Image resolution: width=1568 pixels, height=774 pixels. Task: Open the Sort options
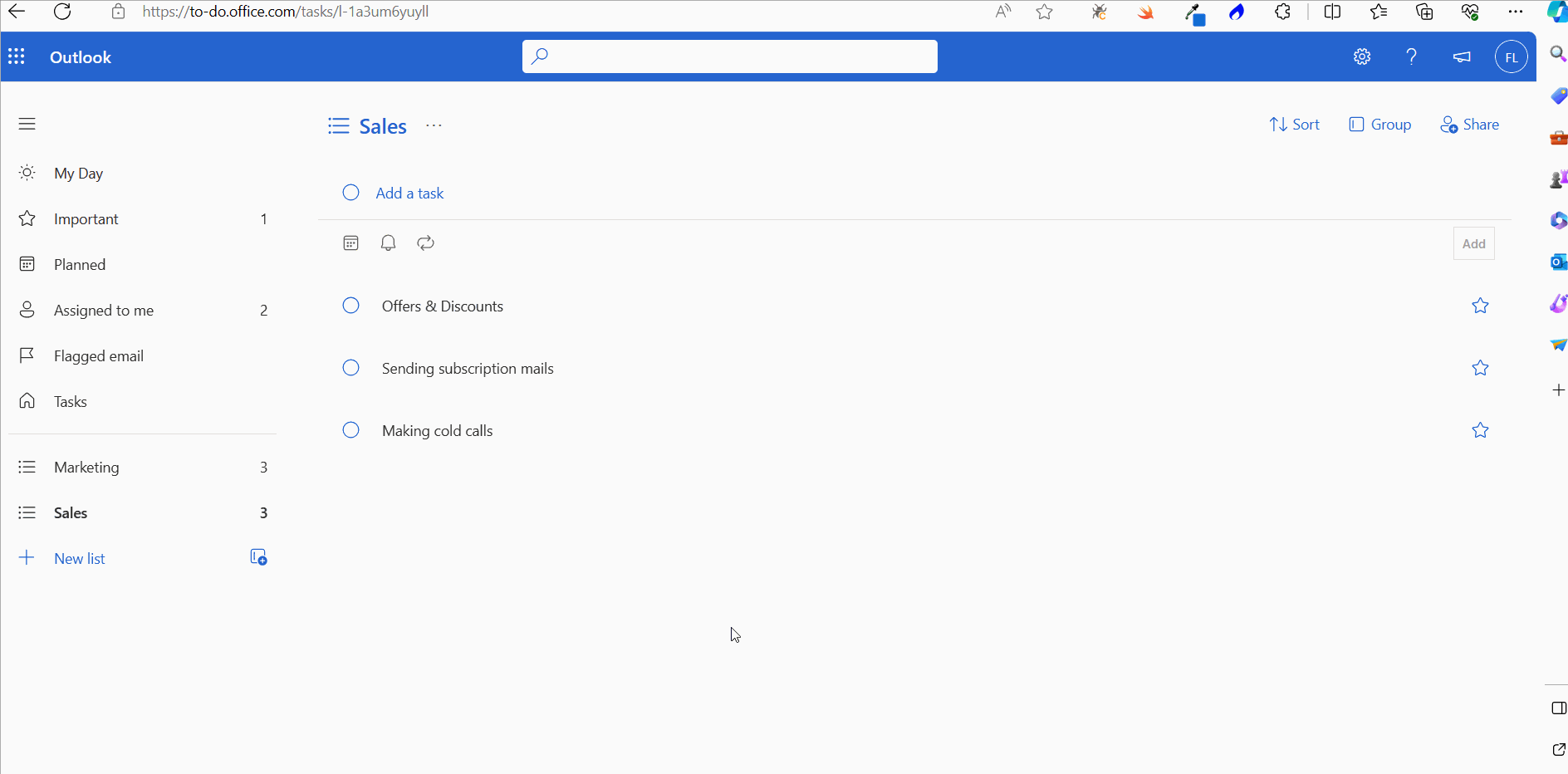[x=1295, y=124]
